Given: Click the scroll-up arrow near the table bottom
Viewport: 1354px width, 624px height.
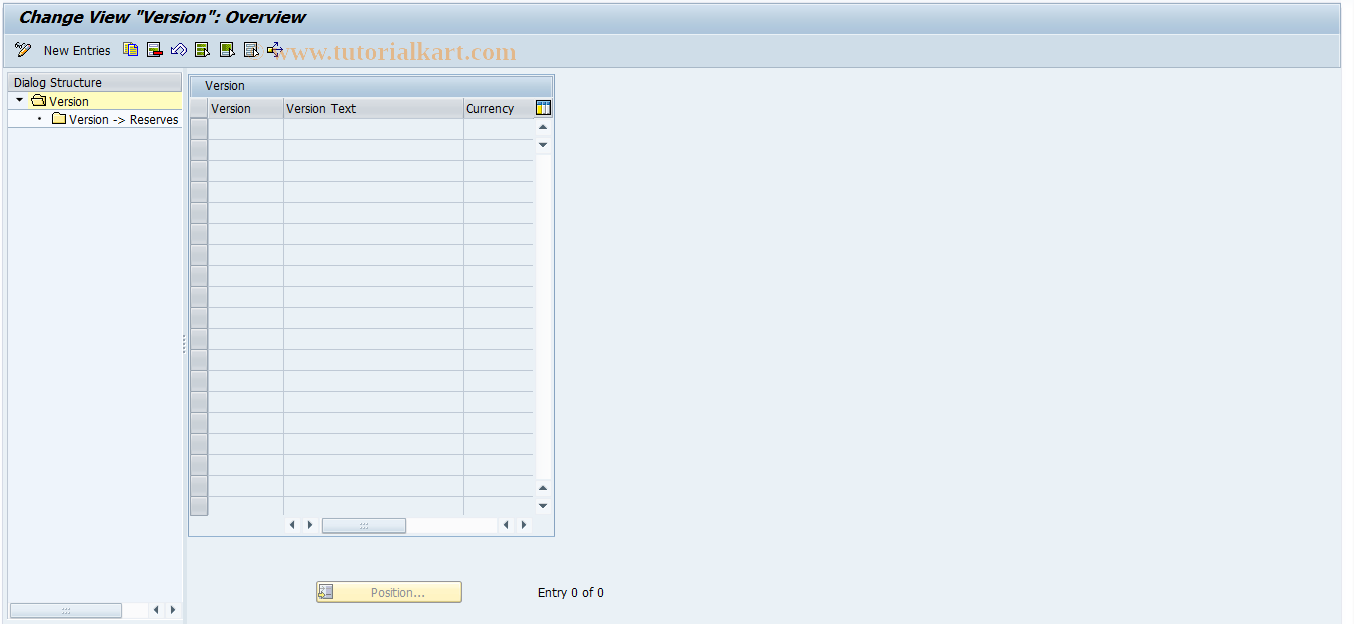Looking at the screenshot, I should point(543,488).
